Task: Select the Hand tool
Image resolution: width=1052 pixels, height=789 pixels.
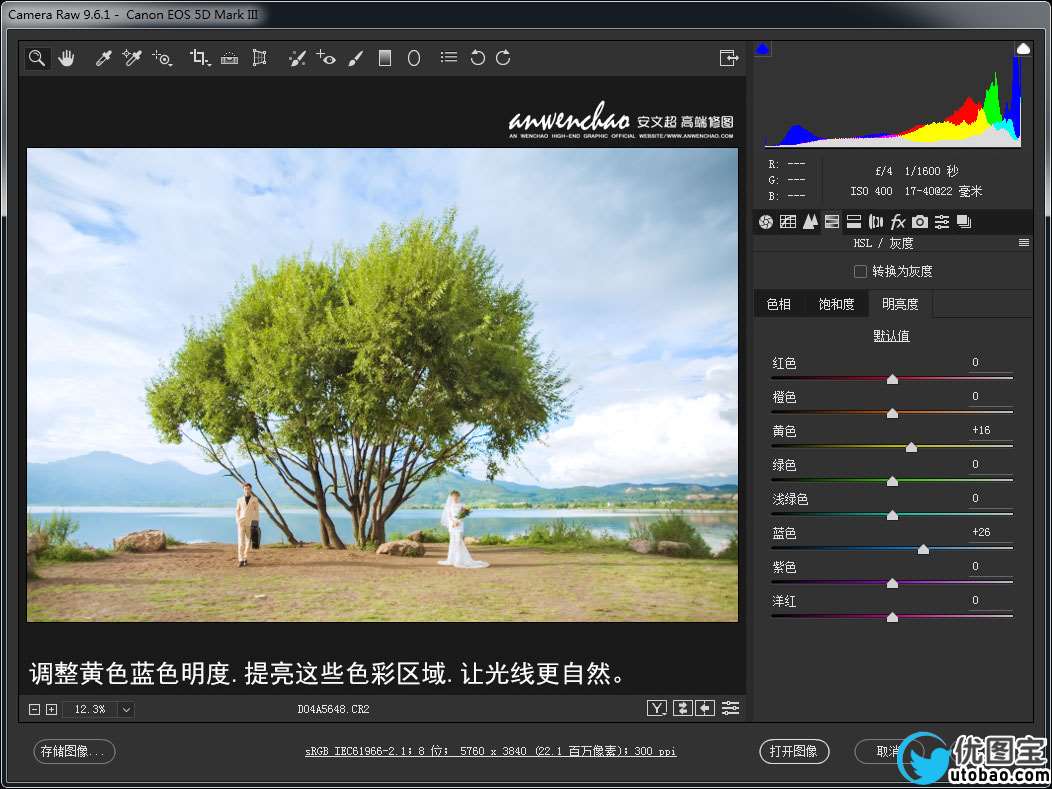Action: point(66,58)
